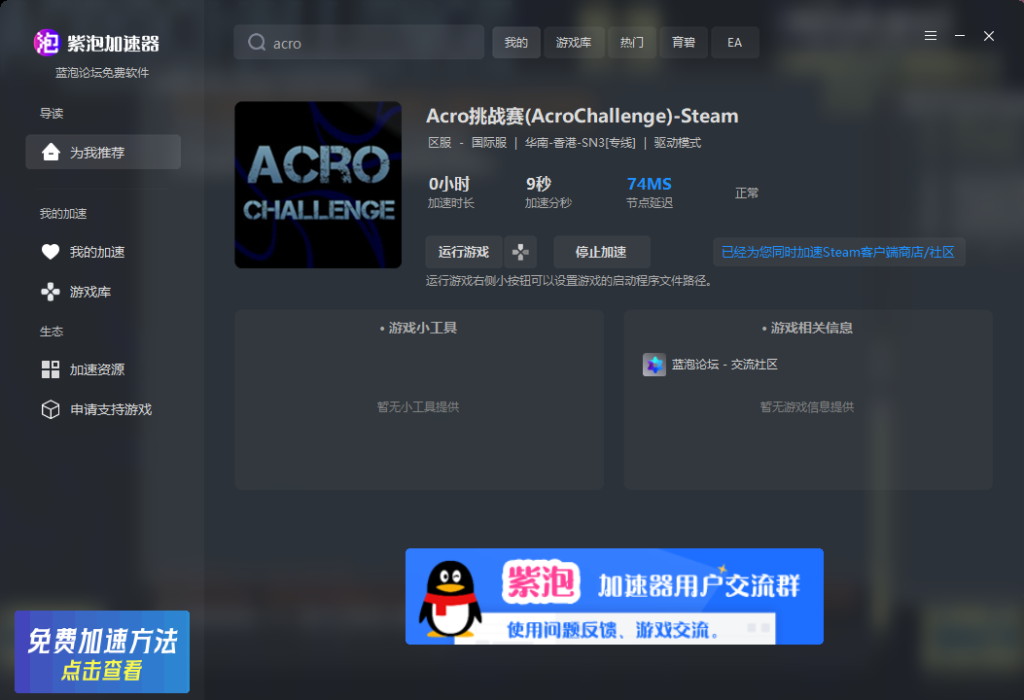Click the 国际服 region text
Screen dimensions: 1024x700
[x=489, y=142]
